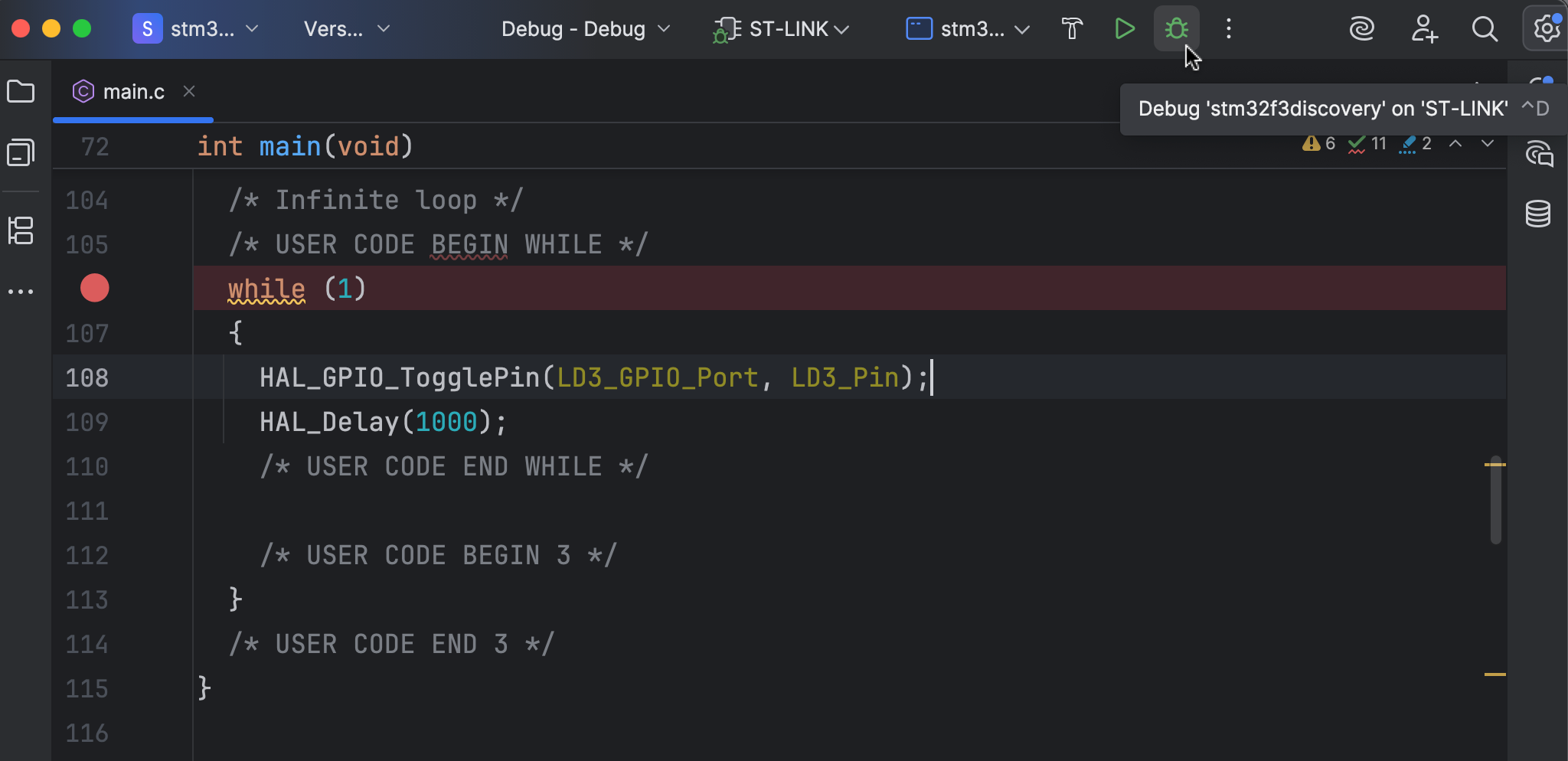Debug 'stm32f3discovery' with the bug icon
Viewport: 1568px width, 761px height.
point(1175,29)
